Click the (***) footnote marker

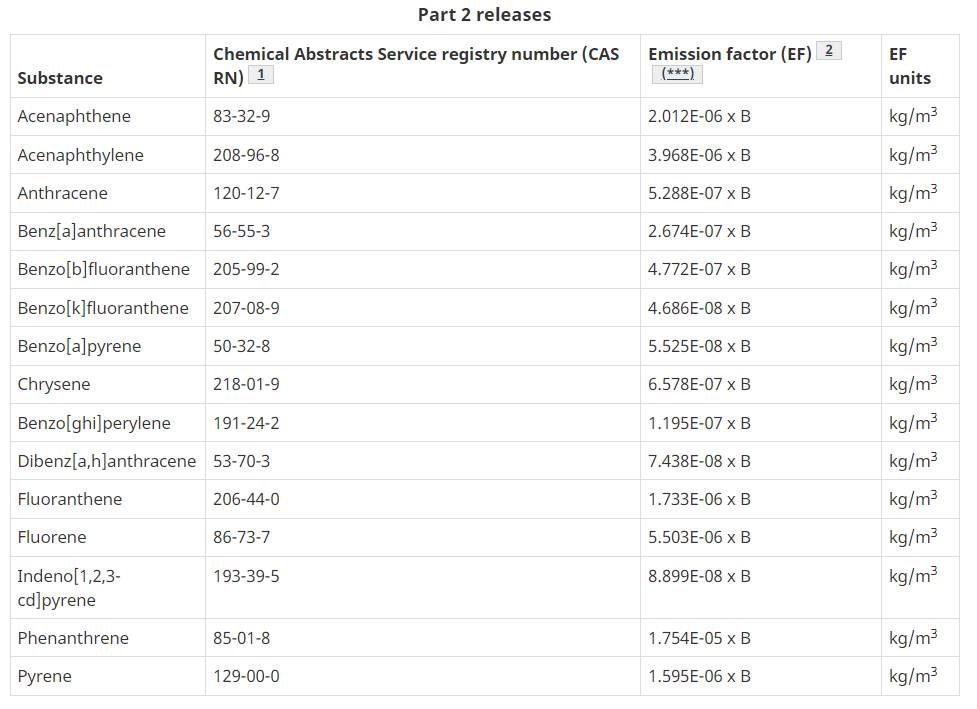click(x=677, y=74)
